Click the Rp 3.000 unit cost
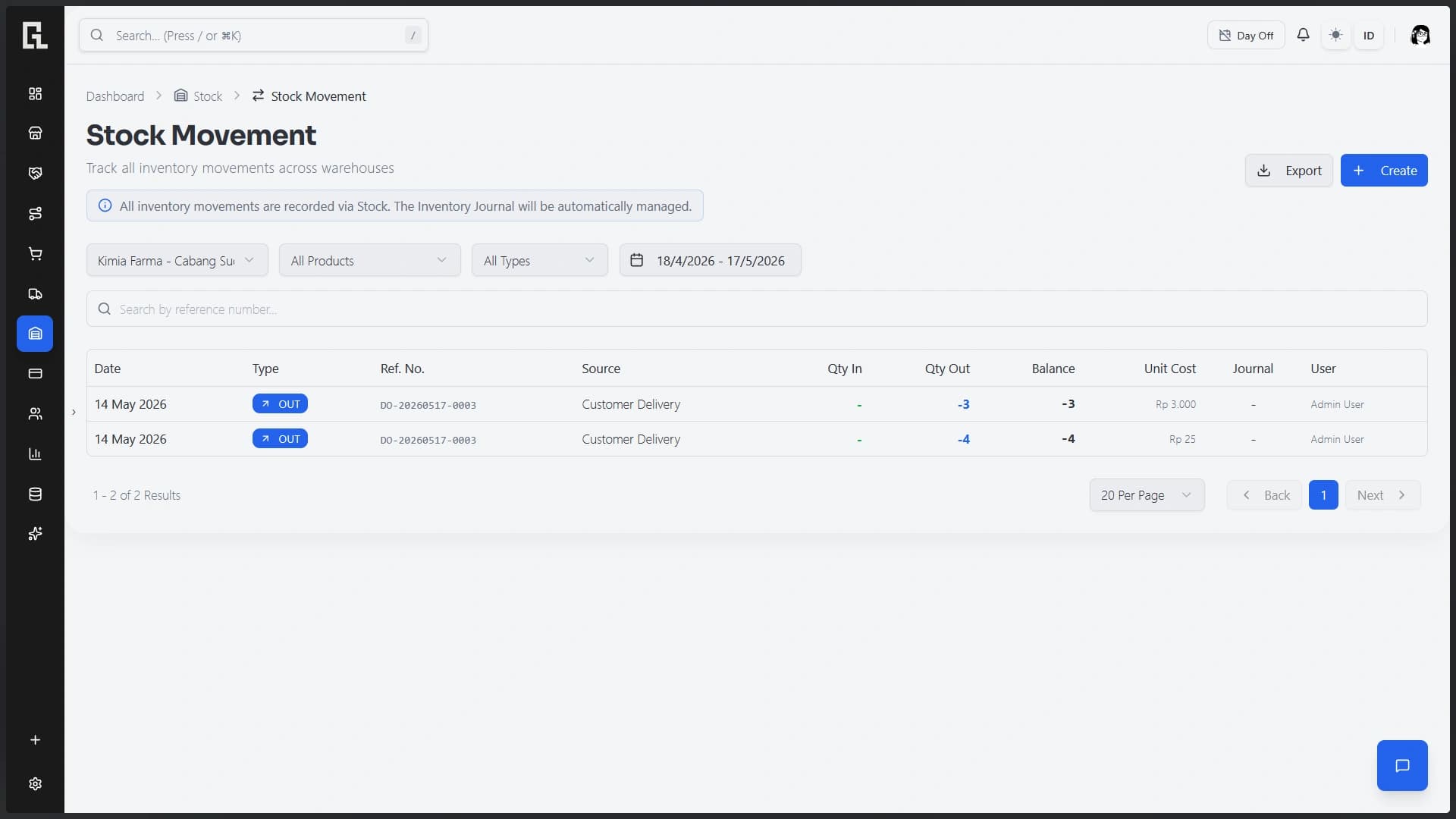Viewport: 1456px width, 819px height. tap(1175, 404)
